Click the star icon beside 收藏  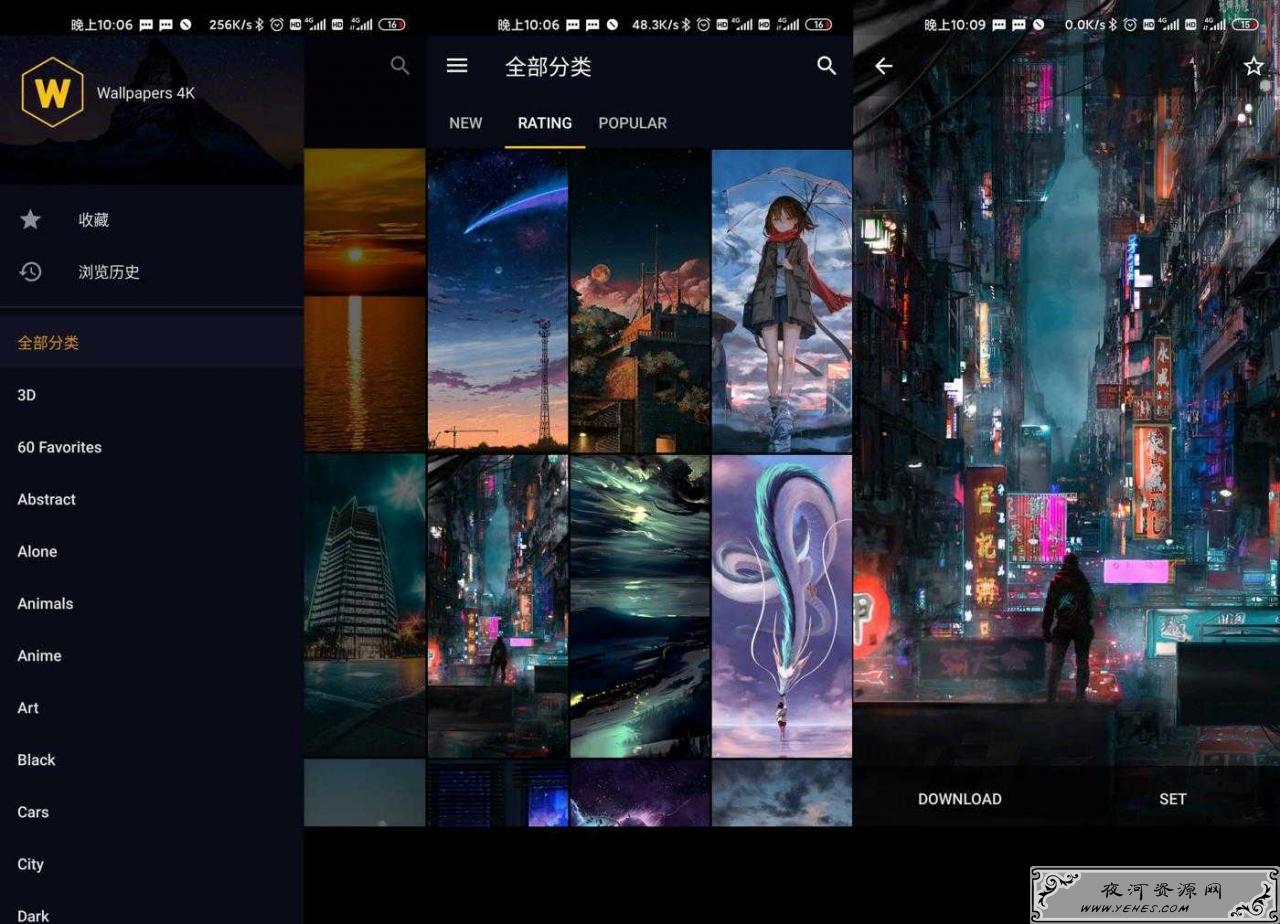click(31, 220)
